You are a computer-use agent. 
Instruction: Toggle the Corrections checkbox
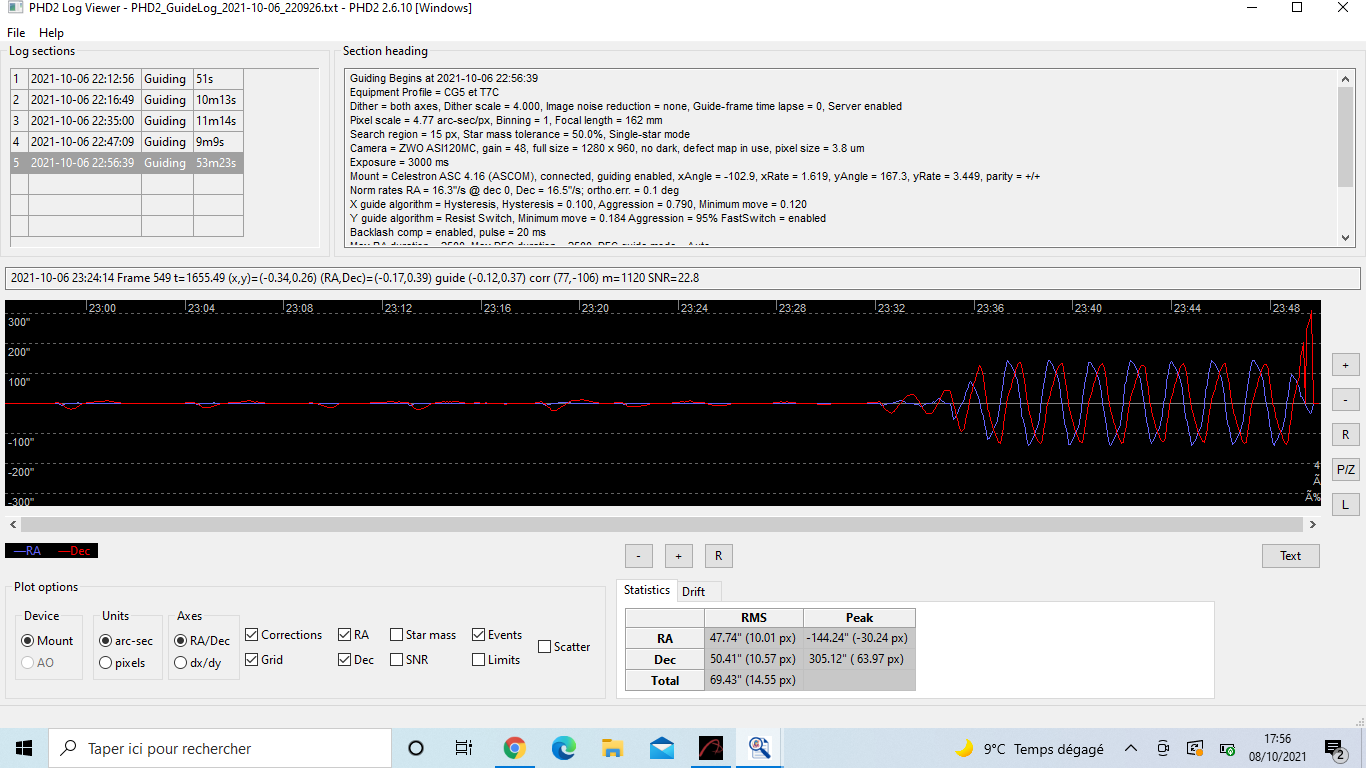pyautogui.click(x=284, y=635)
